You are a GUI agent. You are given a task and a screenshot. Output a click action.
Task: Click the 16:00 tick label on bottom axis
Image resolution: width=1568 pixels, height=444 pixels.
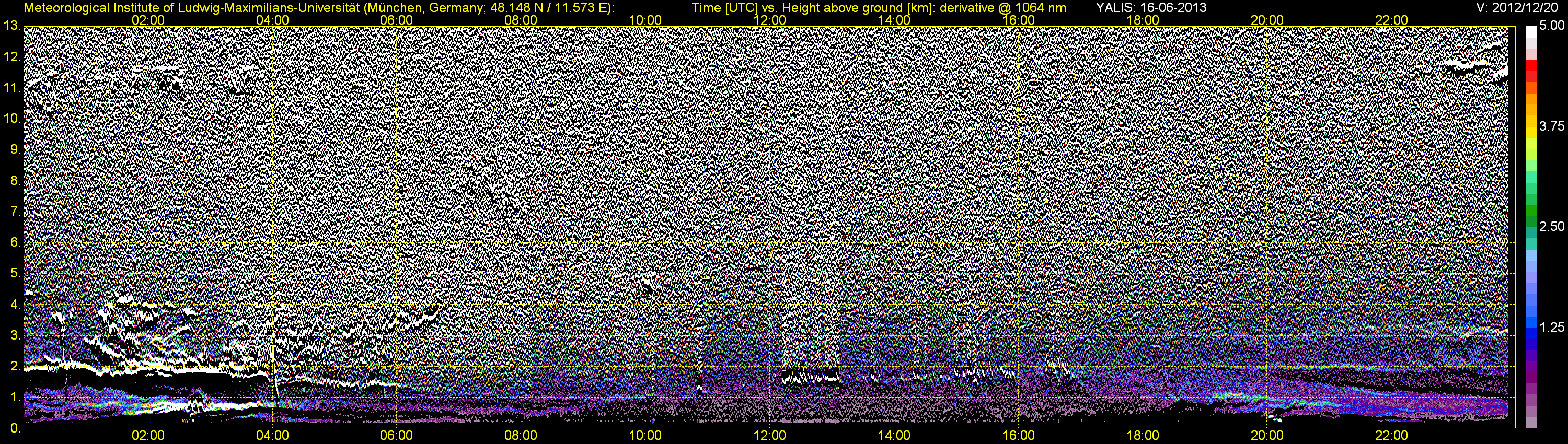click(1018, 436)
